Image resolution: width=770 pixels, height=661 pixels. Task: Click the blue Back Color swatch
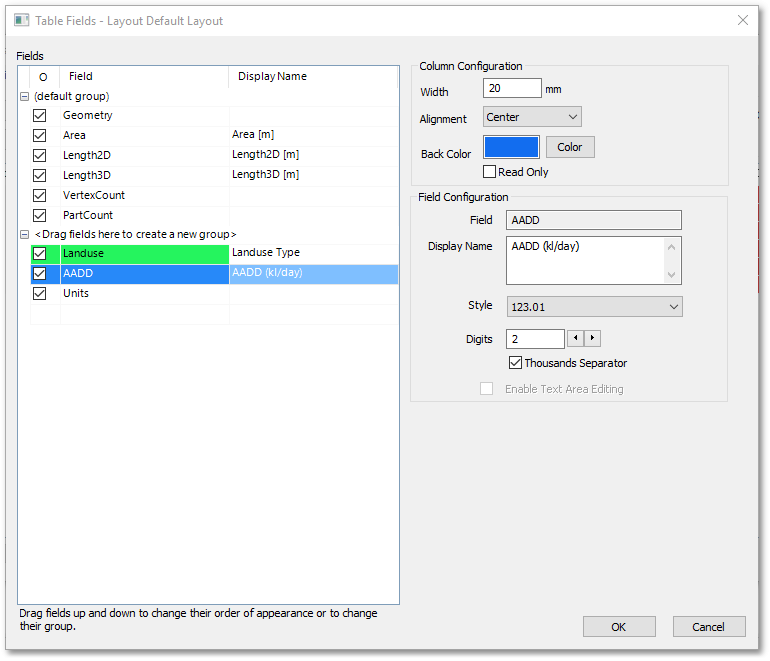point(511,147)
